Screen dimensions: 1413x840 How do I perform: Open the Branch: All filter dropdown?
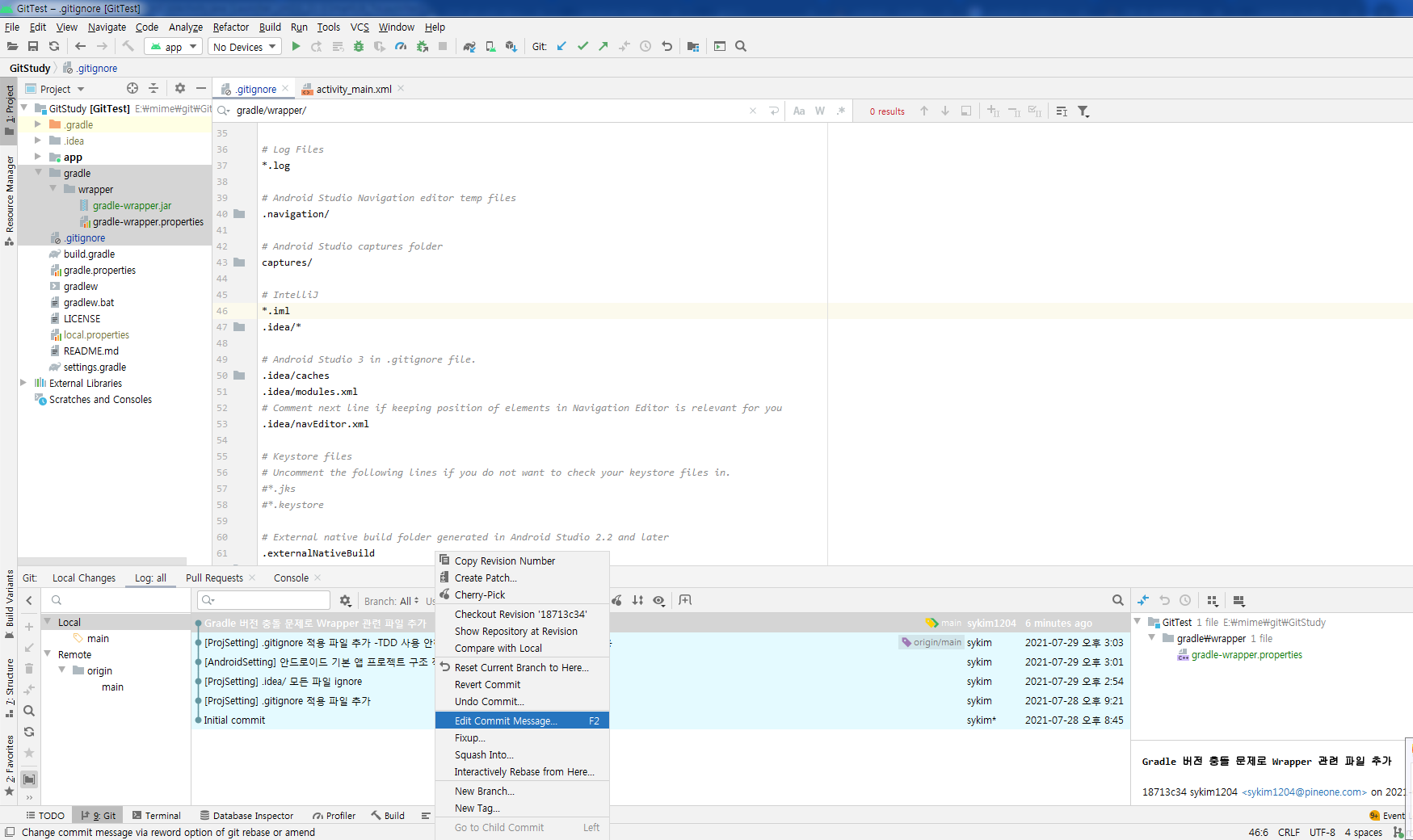(392, 601)
